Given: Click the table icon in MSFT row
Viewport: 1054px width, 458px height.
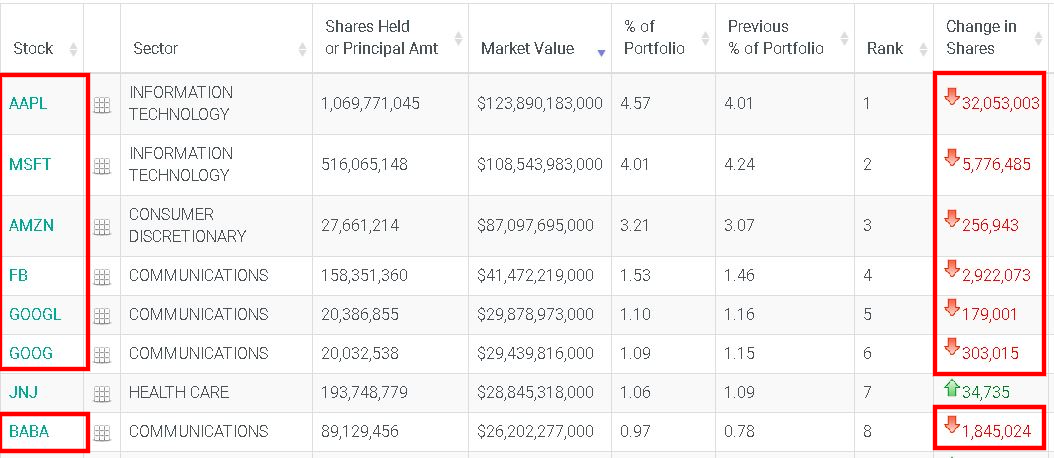Looking at the screenshot, I should click(102, 166).
